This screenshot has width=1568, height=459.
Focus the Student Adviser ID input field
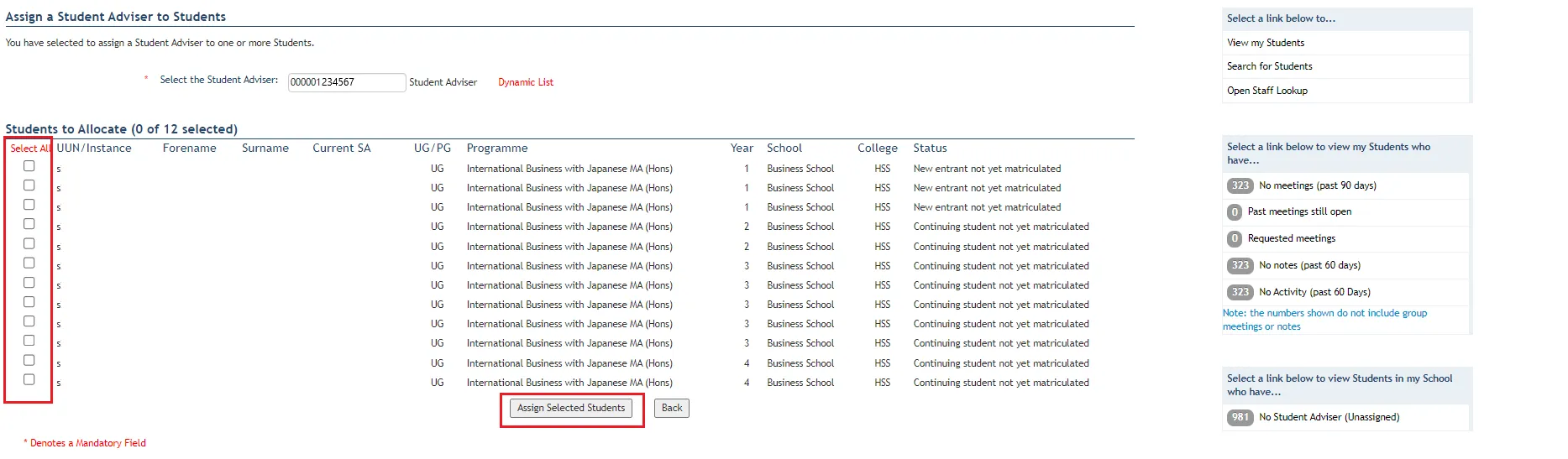point(347,82)
